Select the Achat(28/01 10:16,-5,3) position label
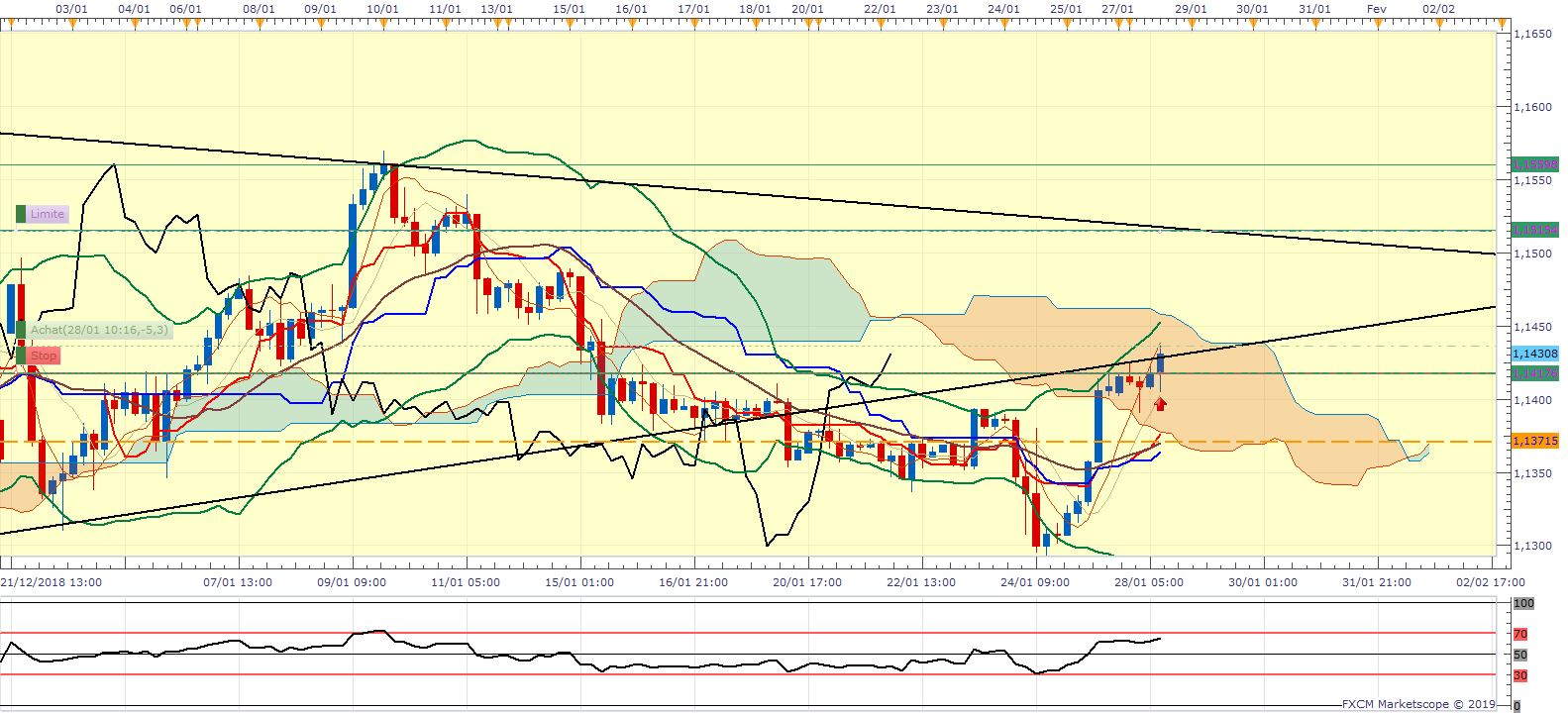 pyautogui.click(x=100, y=330)
